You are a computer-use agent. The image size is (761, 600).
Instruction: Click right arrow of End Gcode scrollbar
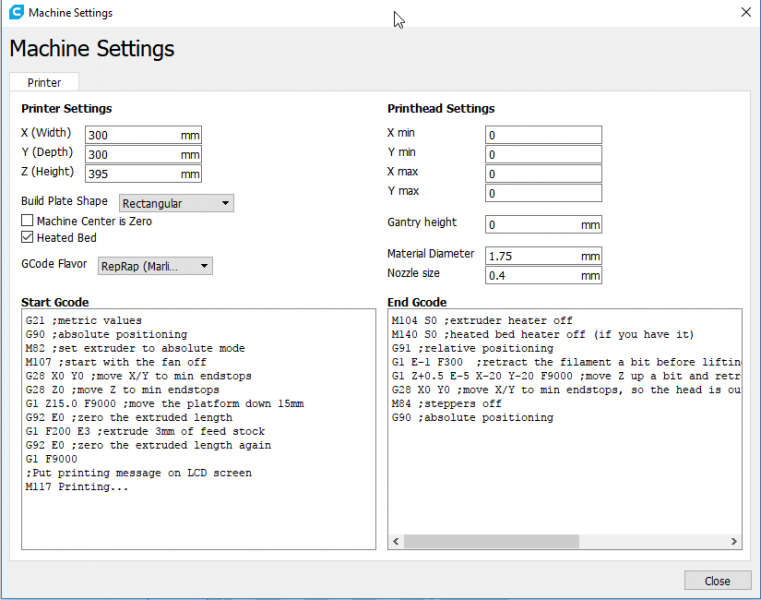pyautogui.click(x=734, y=542)
